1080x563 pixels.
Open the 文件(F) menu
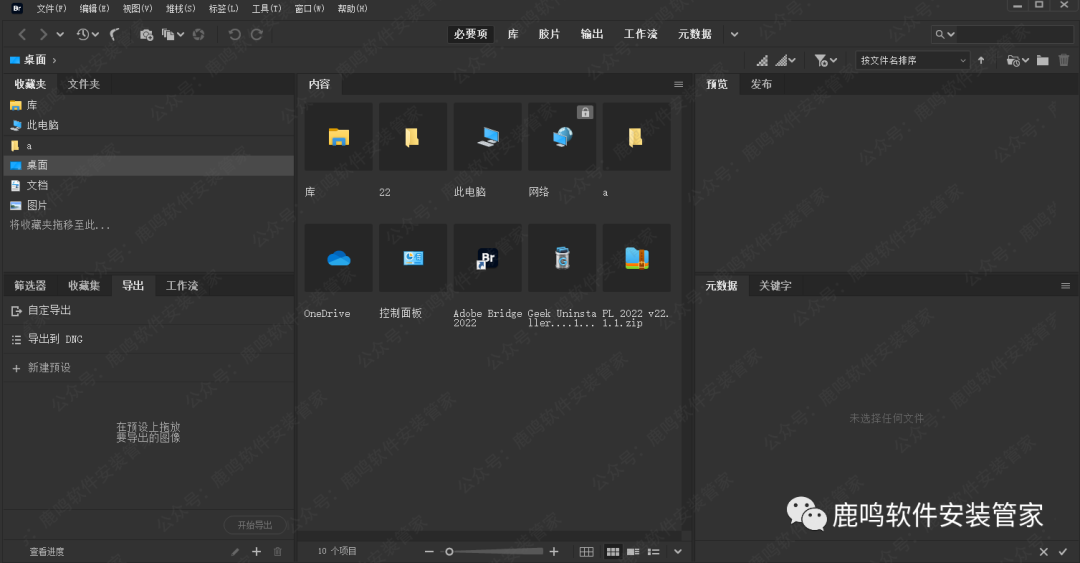tap(51, 9)
